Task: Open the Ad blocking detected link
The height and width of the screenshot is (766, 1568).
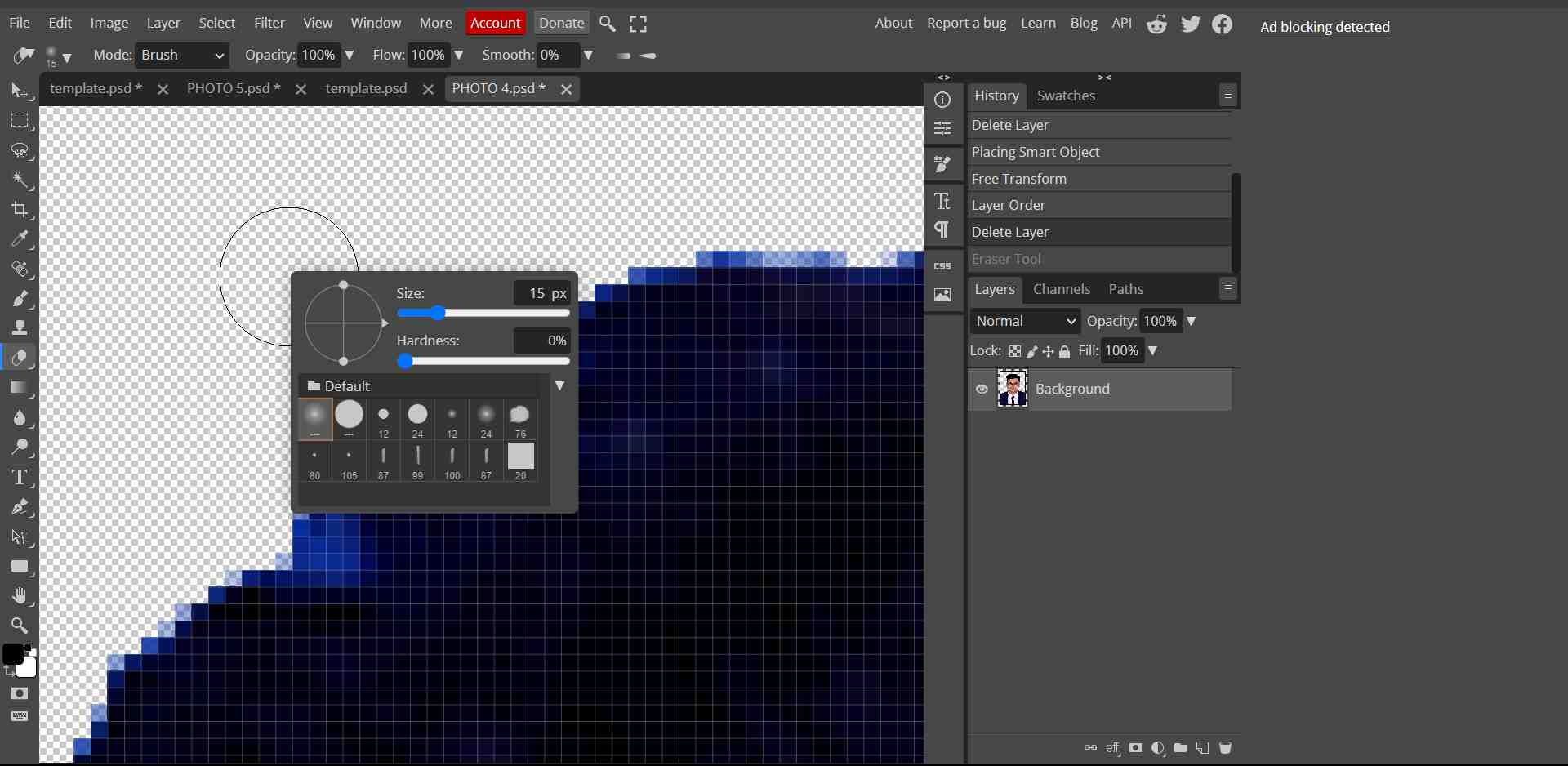Action: 1325,27
